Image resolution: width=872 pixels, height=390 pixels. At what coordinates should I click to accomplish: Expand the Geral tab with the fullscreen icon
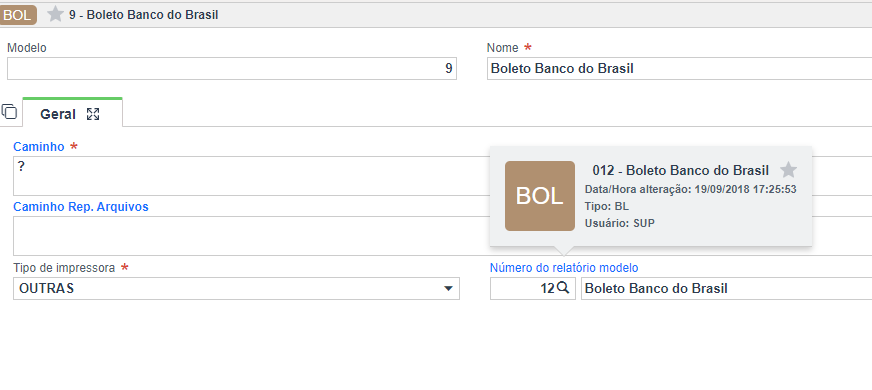point(93,115)
